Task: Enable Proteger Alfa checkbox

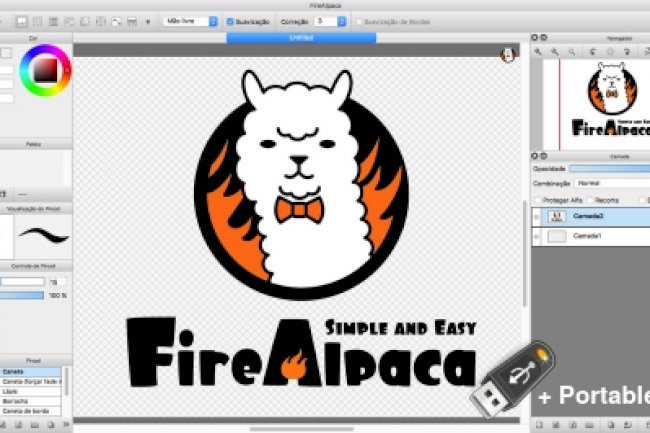Action: pos(536,199)
